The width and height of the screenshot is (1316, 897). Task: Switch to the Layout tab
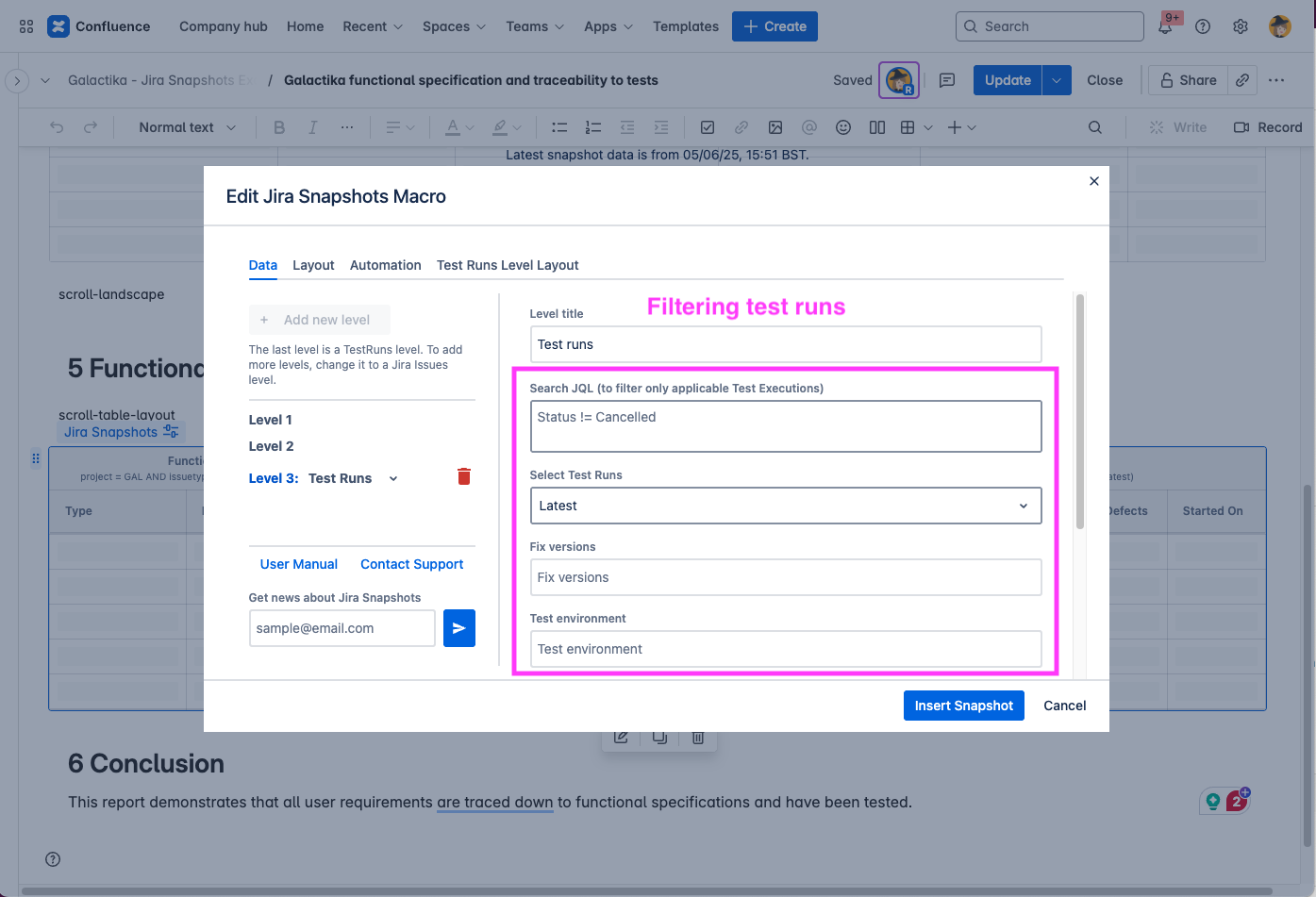313,265
